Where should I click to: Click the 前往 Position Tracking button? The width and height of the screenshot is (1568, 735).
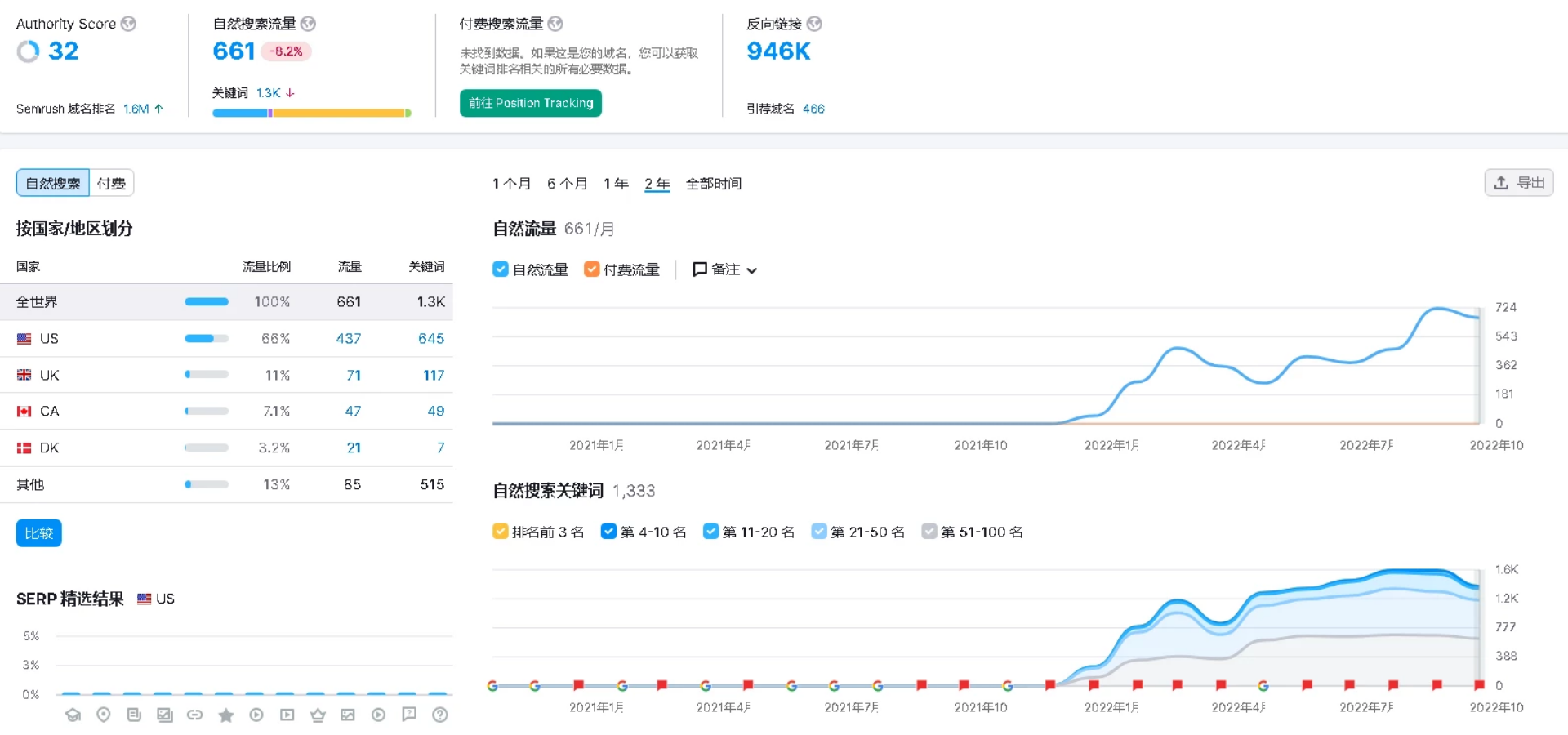coord(531,103)
